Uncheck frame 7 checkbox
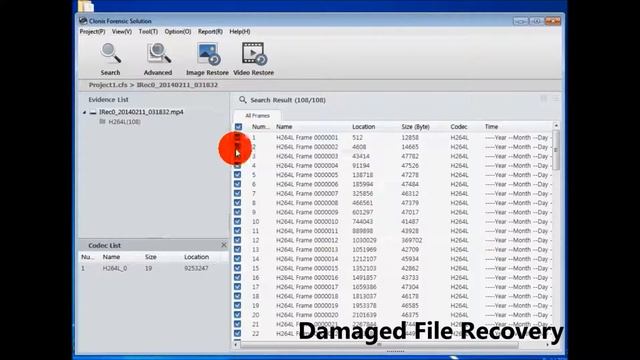Image resolution: width=640 pixels, height=360 pixels. click(238, 193)
